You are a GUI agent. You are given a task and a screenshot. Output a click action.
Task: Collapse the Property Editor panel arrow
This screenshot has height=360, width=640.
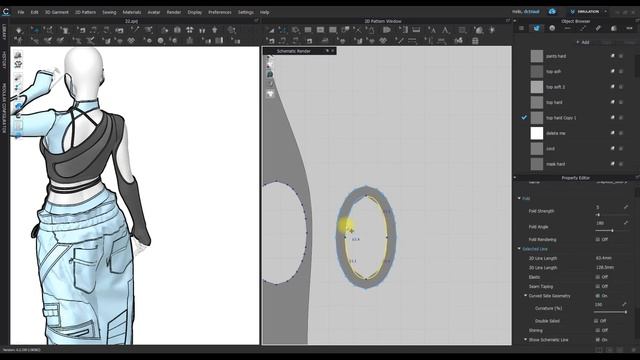click(x=515, y=178)
